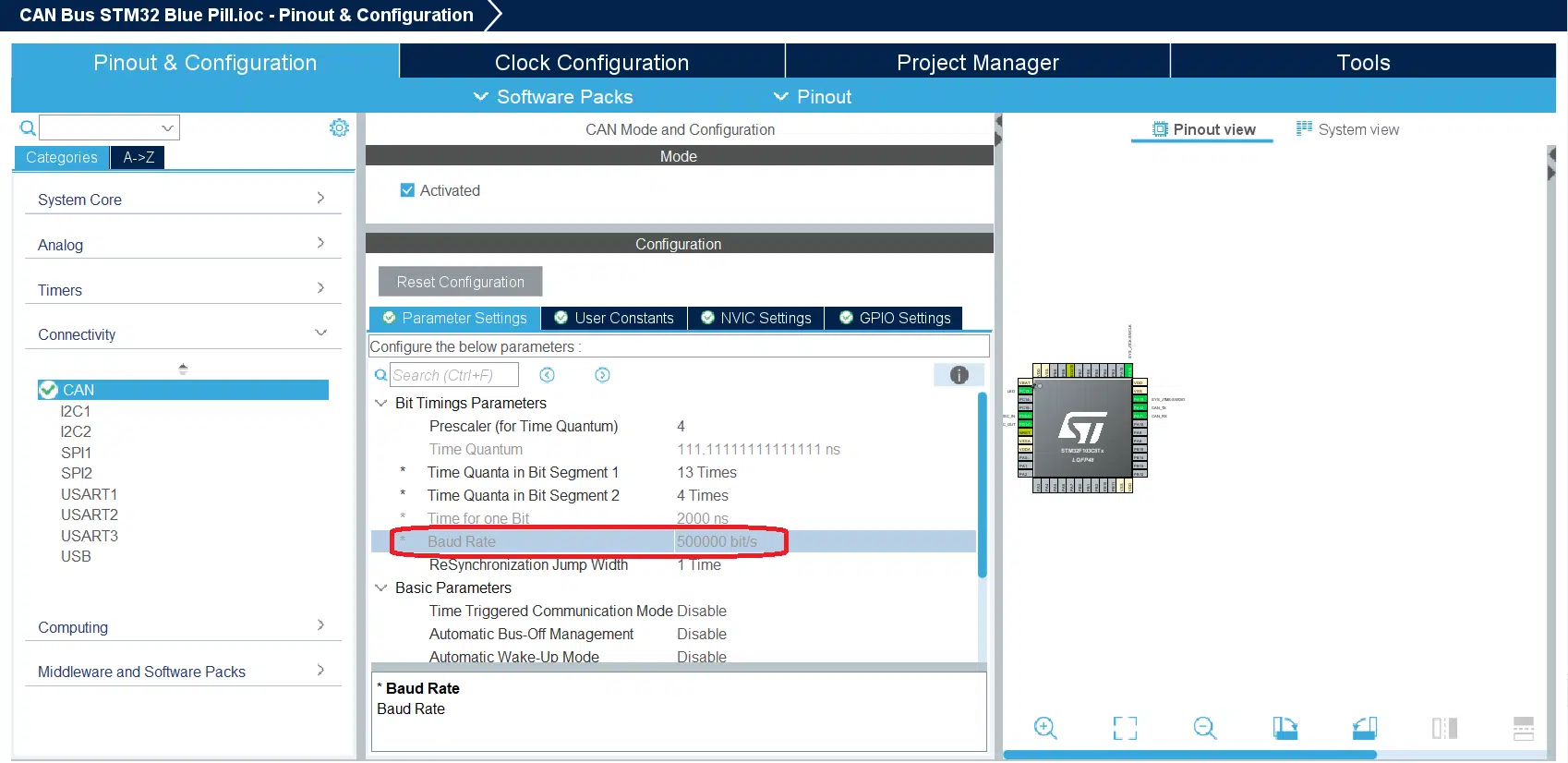Go to previous search result arrow
1568x763 pixels.
click(547, 374)
